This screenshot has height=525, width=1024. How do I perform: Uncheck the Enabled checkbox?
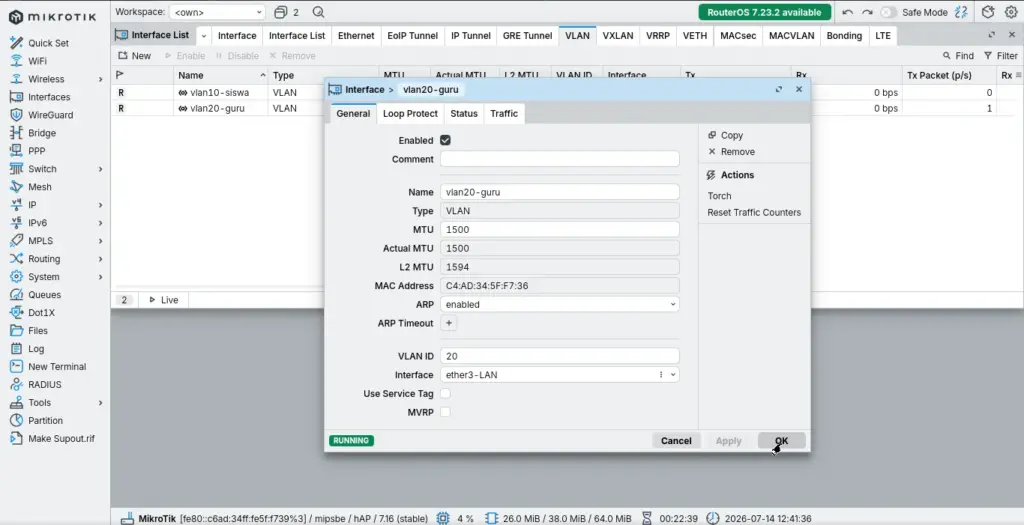pyautogui.click(x=445, y=140)
